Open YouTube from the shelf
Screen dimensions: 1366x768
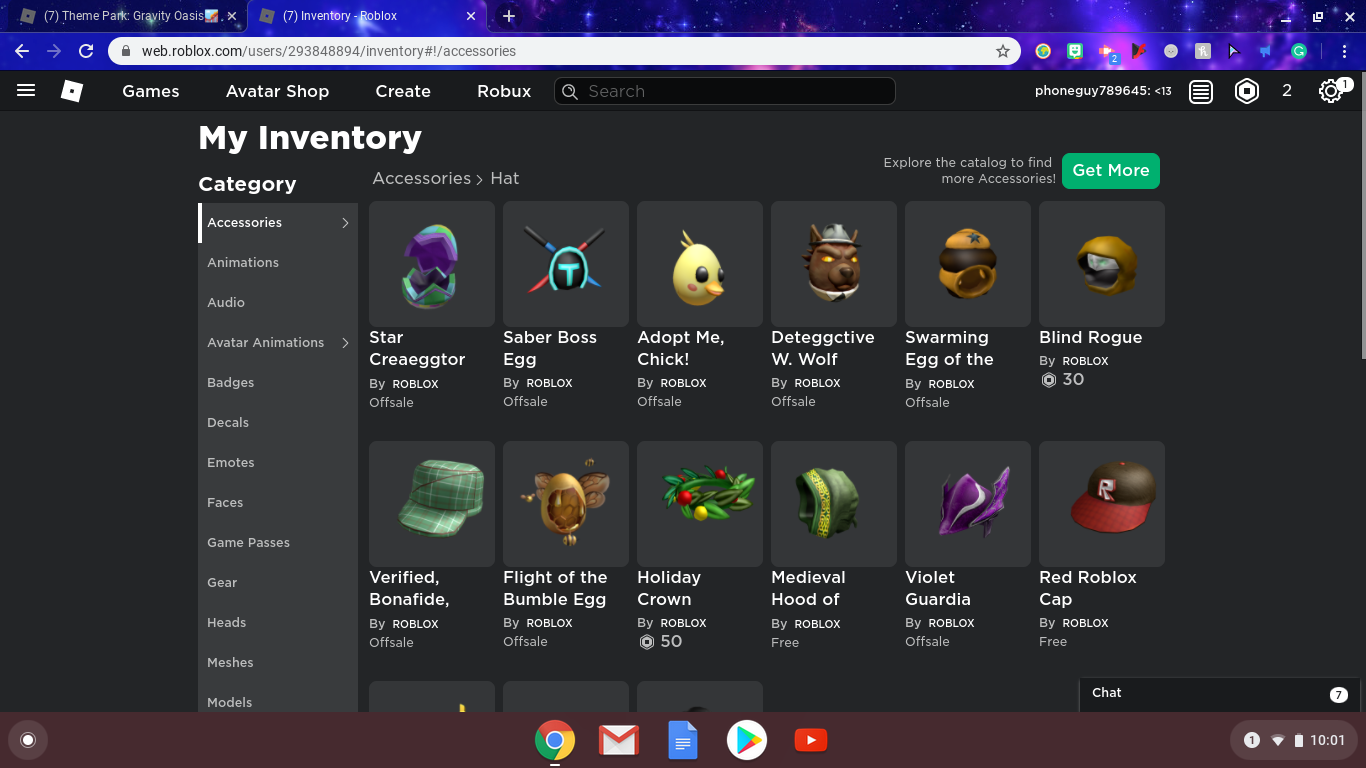(x=811, y=740)
